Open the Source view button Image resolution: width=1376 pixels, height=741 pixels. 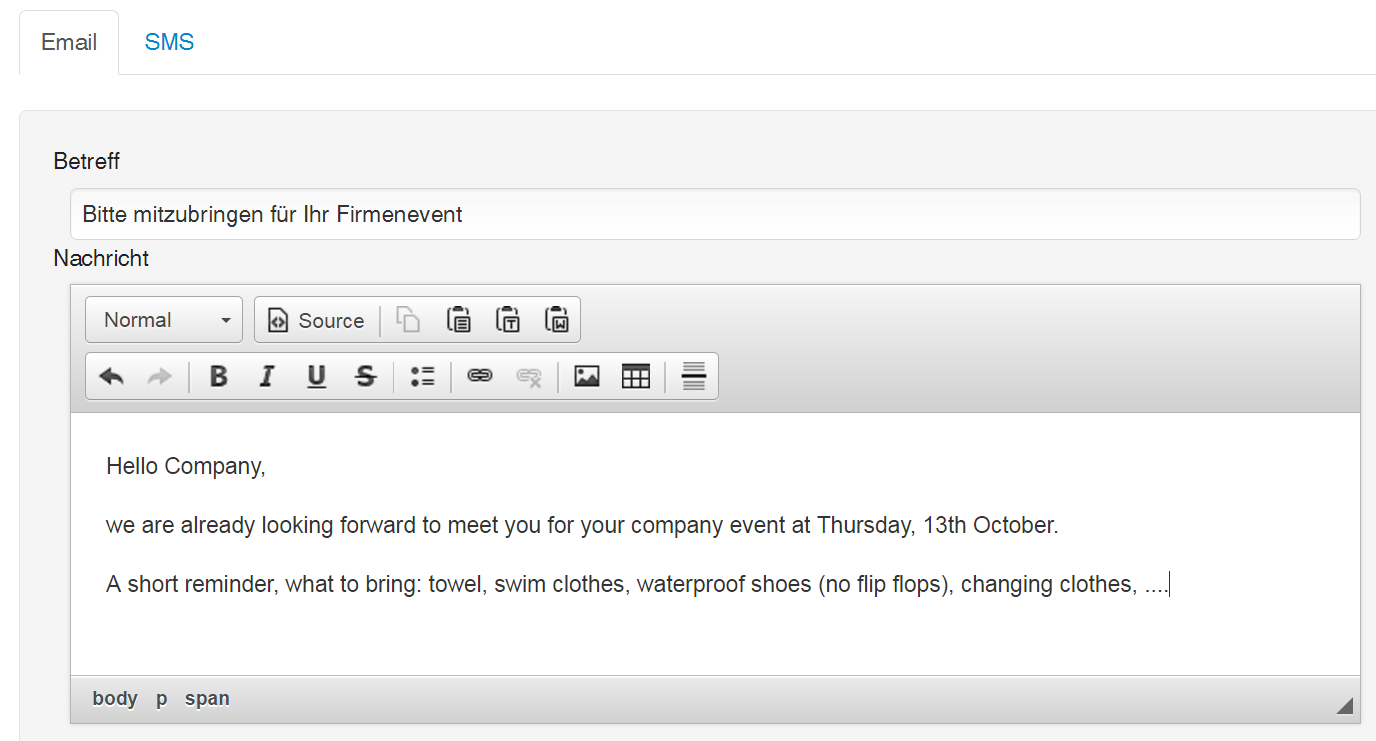click(x=317, y=320)
